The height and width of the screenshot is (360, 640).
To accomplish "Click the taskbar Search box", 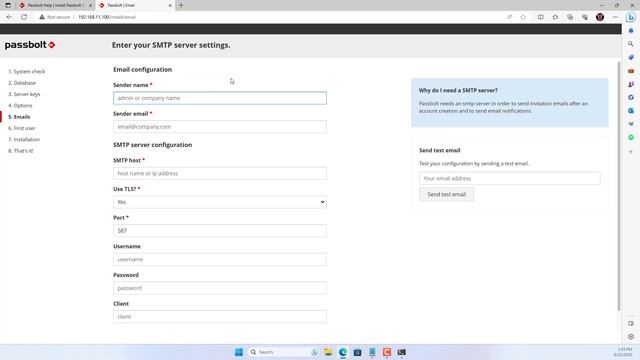I will 284,352.
